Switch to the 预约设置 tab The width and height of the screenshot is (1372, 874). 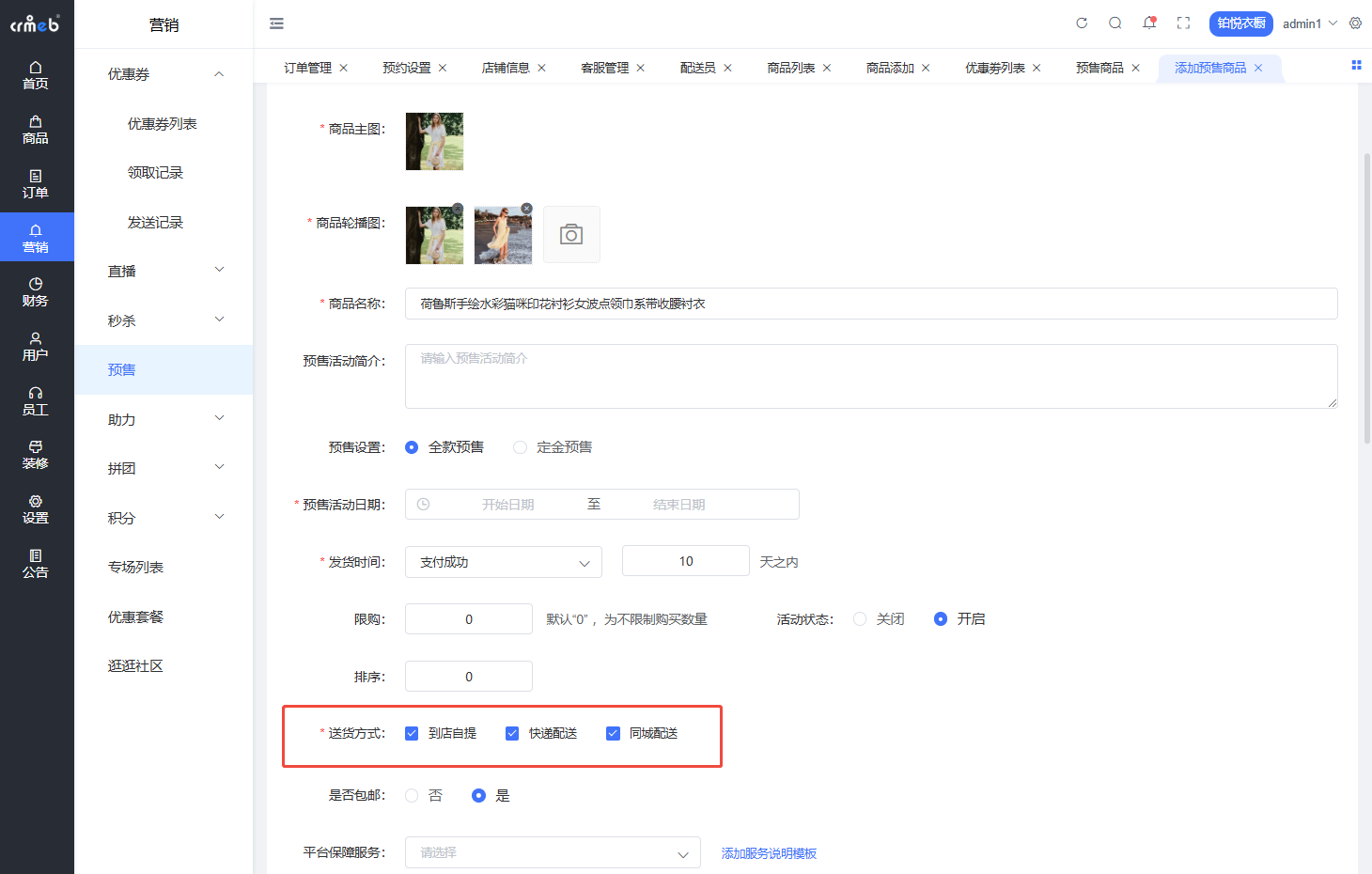[407, 68]
